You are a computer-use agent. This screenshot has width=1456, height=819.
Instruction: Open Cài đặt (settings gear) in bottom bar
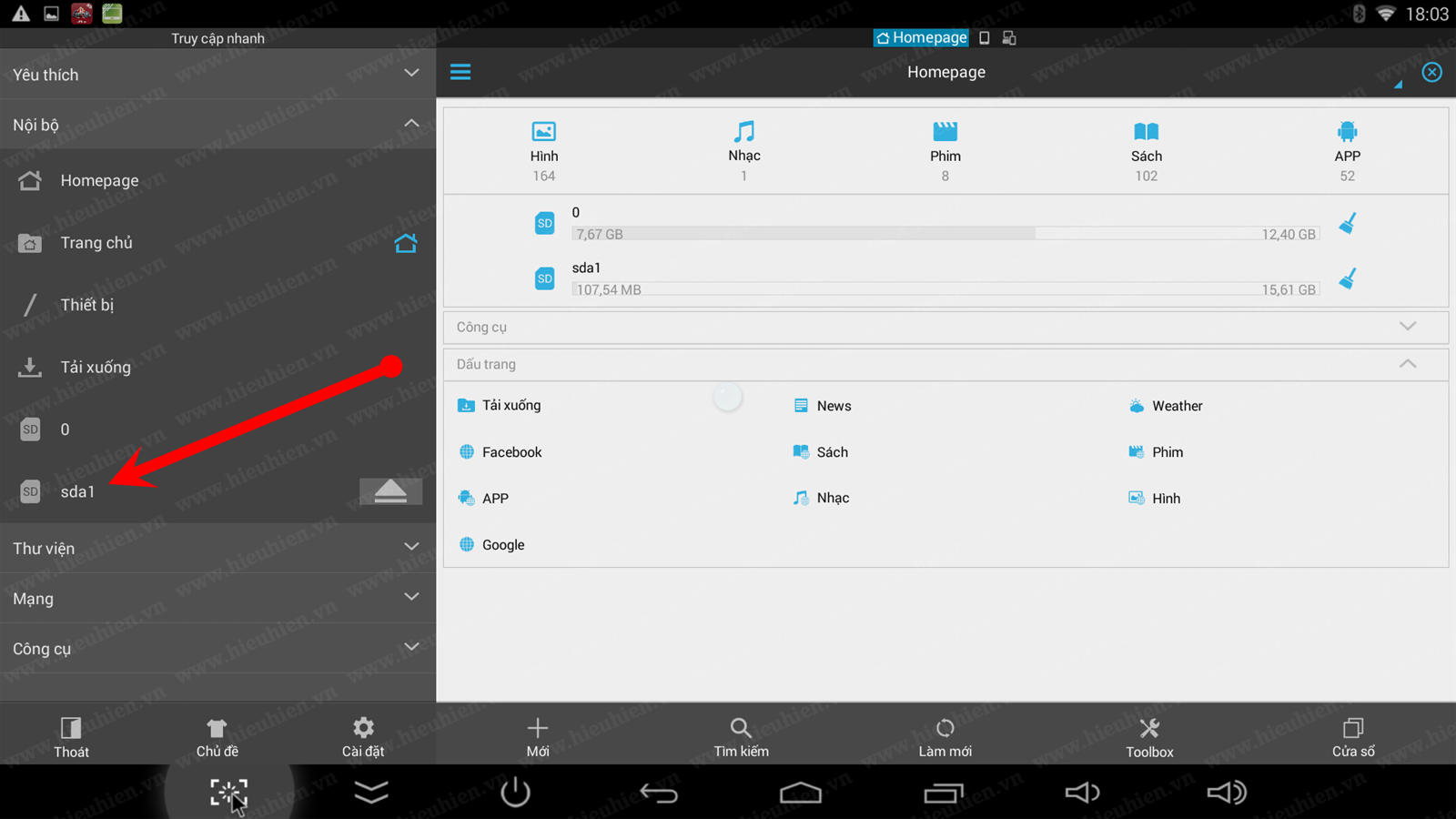click(x=362, y=735)
